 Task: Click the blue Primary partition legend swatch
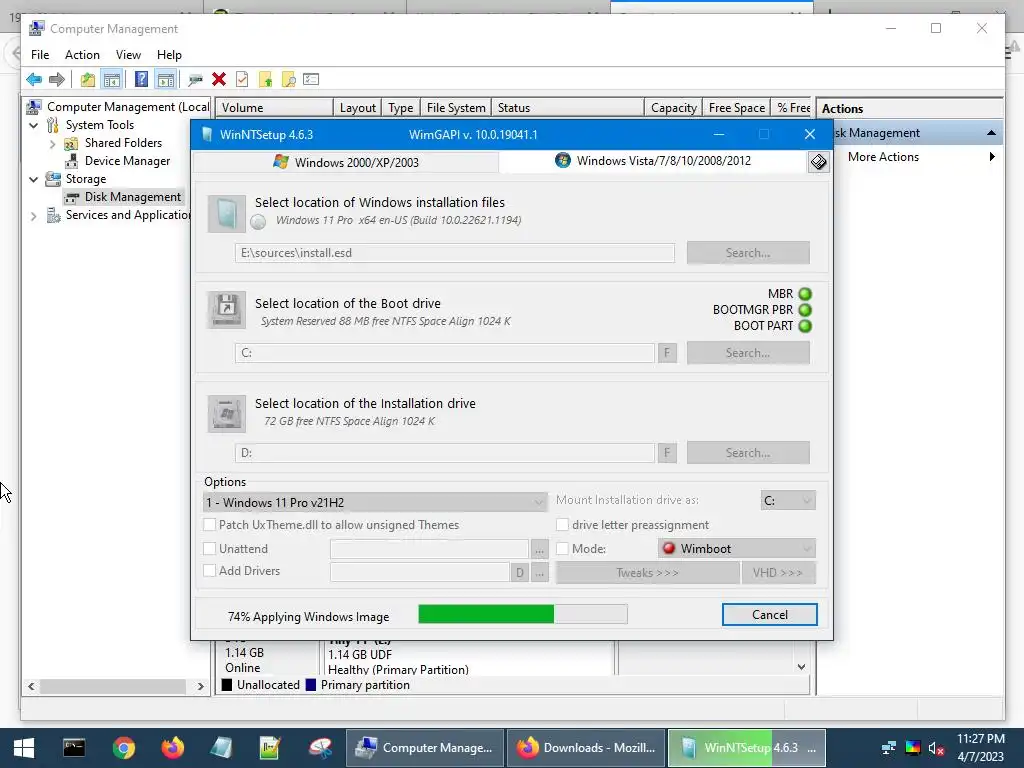pyautogui.click(x=311, y=685)
